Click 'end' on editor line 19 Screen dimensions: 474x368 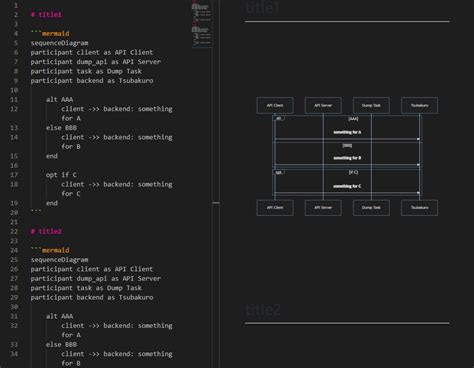pos(52,203)
